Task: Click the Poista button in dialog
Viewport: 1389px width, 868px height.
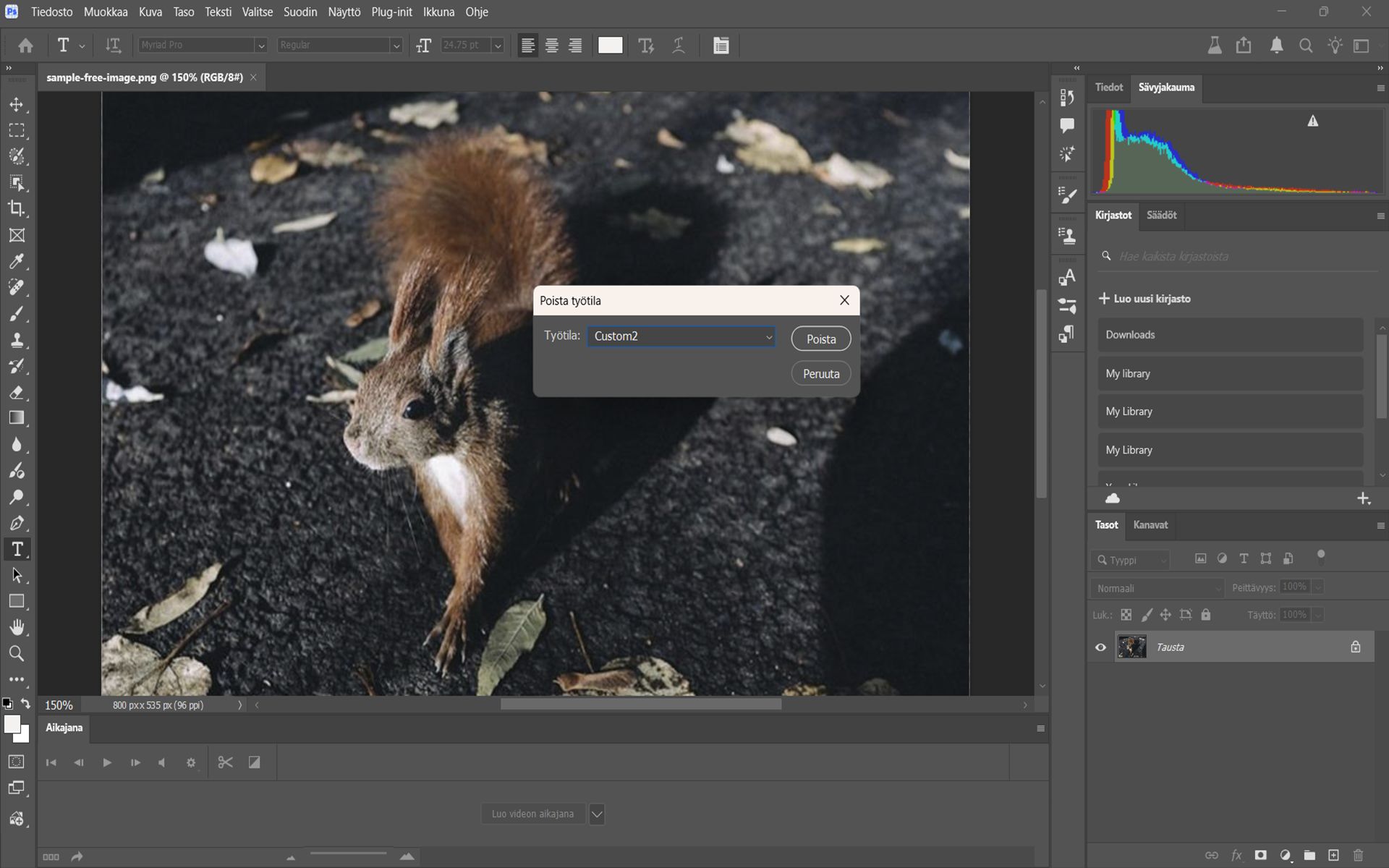Action: click(x=820, y=339)
